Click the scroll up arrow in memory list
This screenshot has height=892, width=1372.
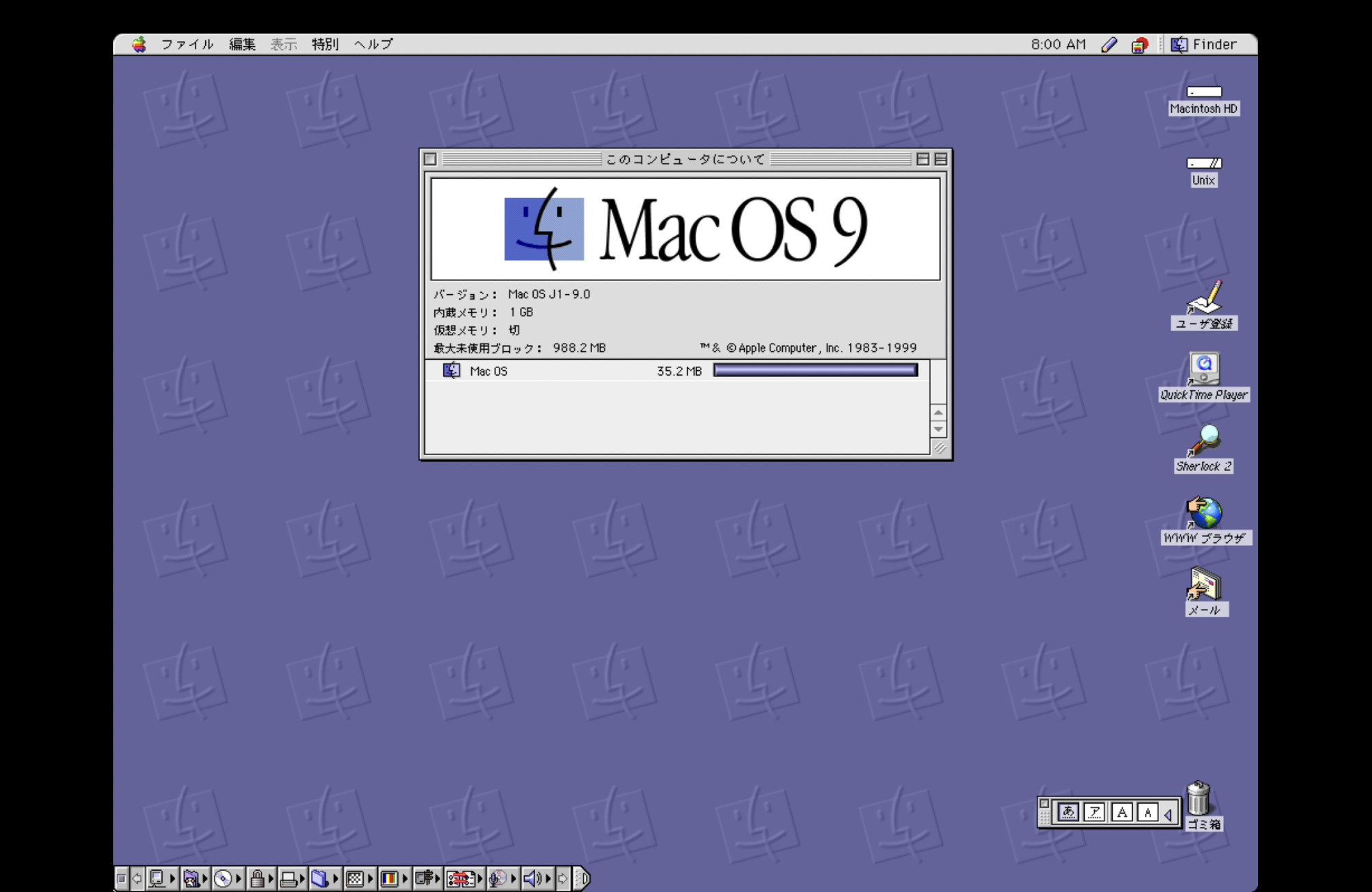pyautogui.click(x=938, y=412)
